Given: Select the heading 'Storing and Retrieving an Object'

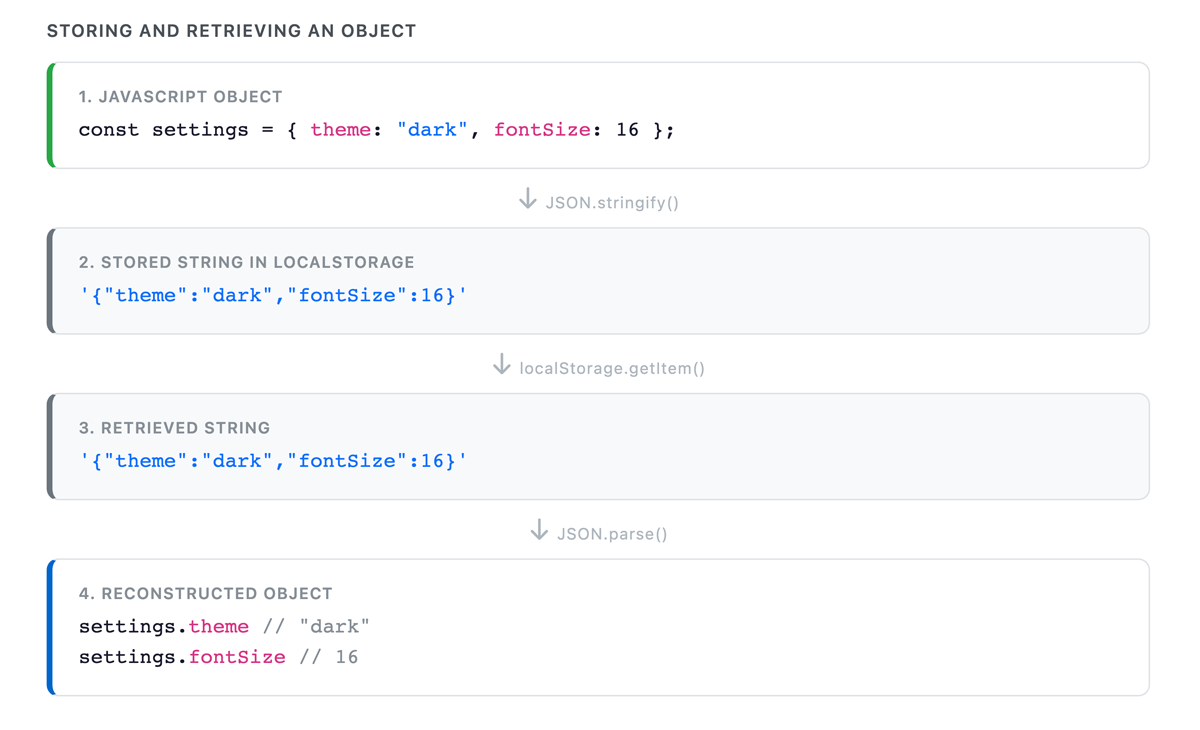Looking at the screenshot, I should (232, 31).
